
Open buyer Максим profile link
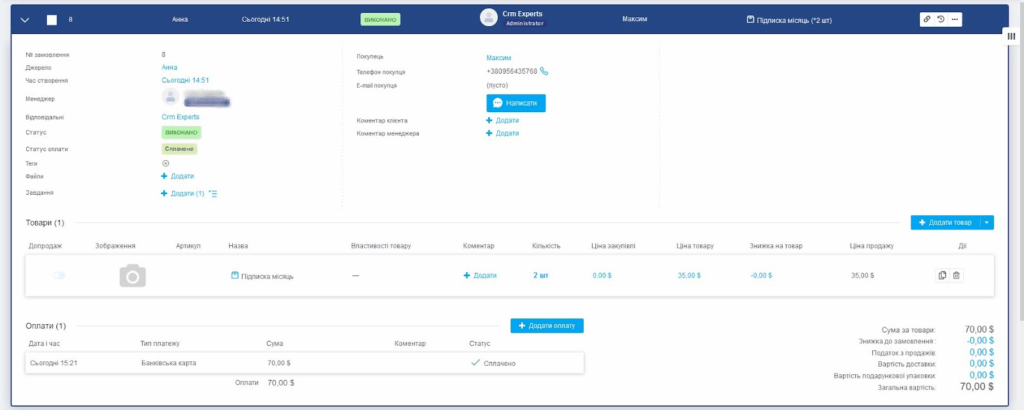499,57
